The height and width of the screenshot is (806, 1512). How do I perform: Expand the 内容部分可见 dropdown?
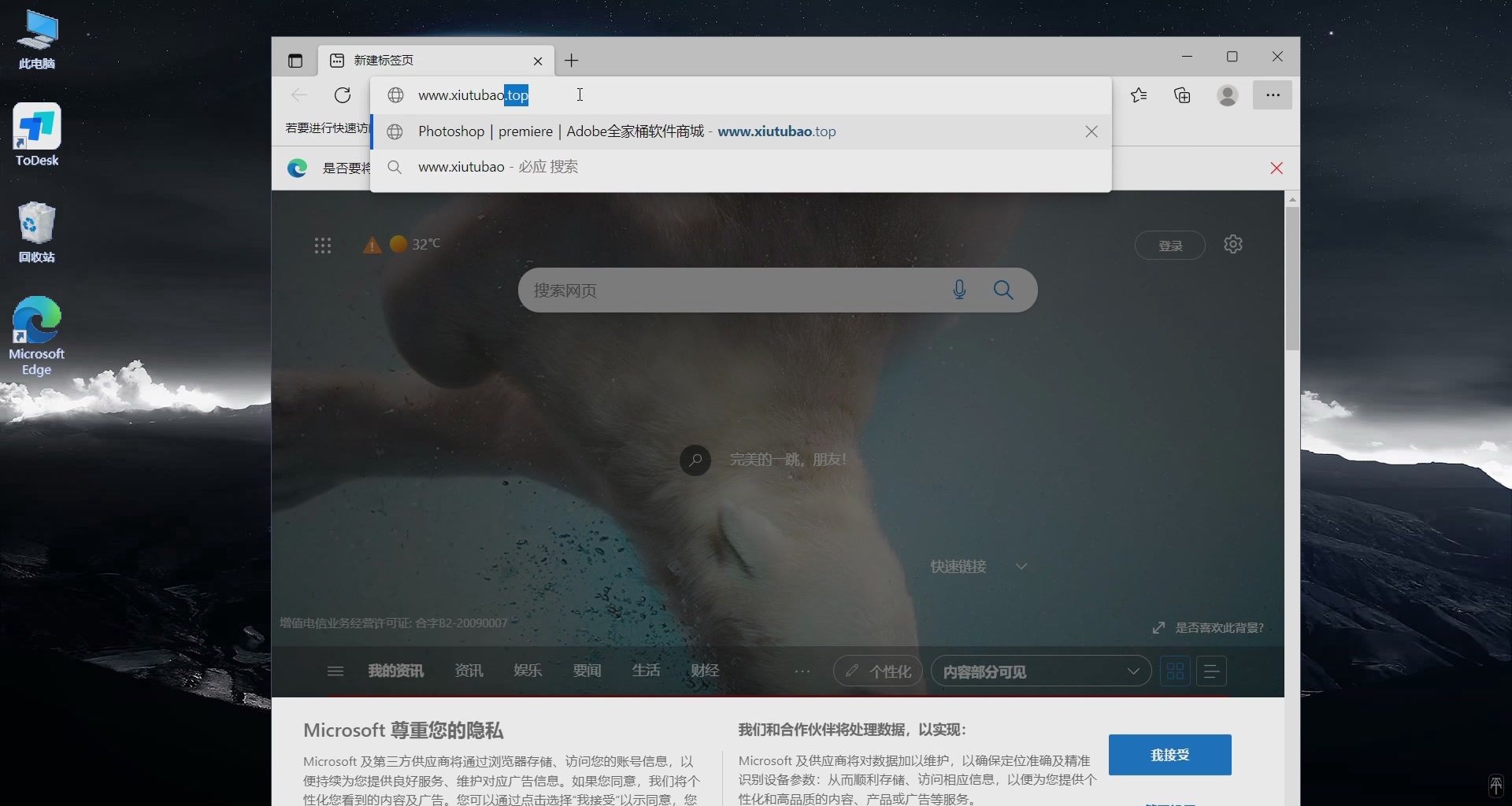point(1133,671)
